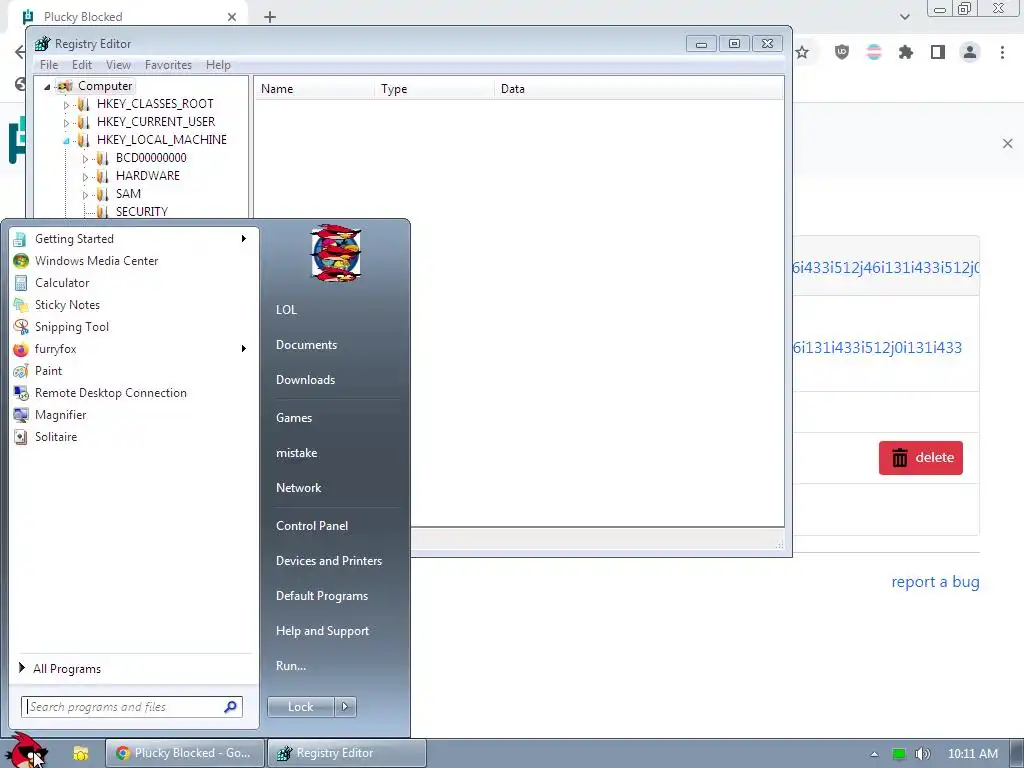Open Chrome extensions puzzle icon

[906, 52]
